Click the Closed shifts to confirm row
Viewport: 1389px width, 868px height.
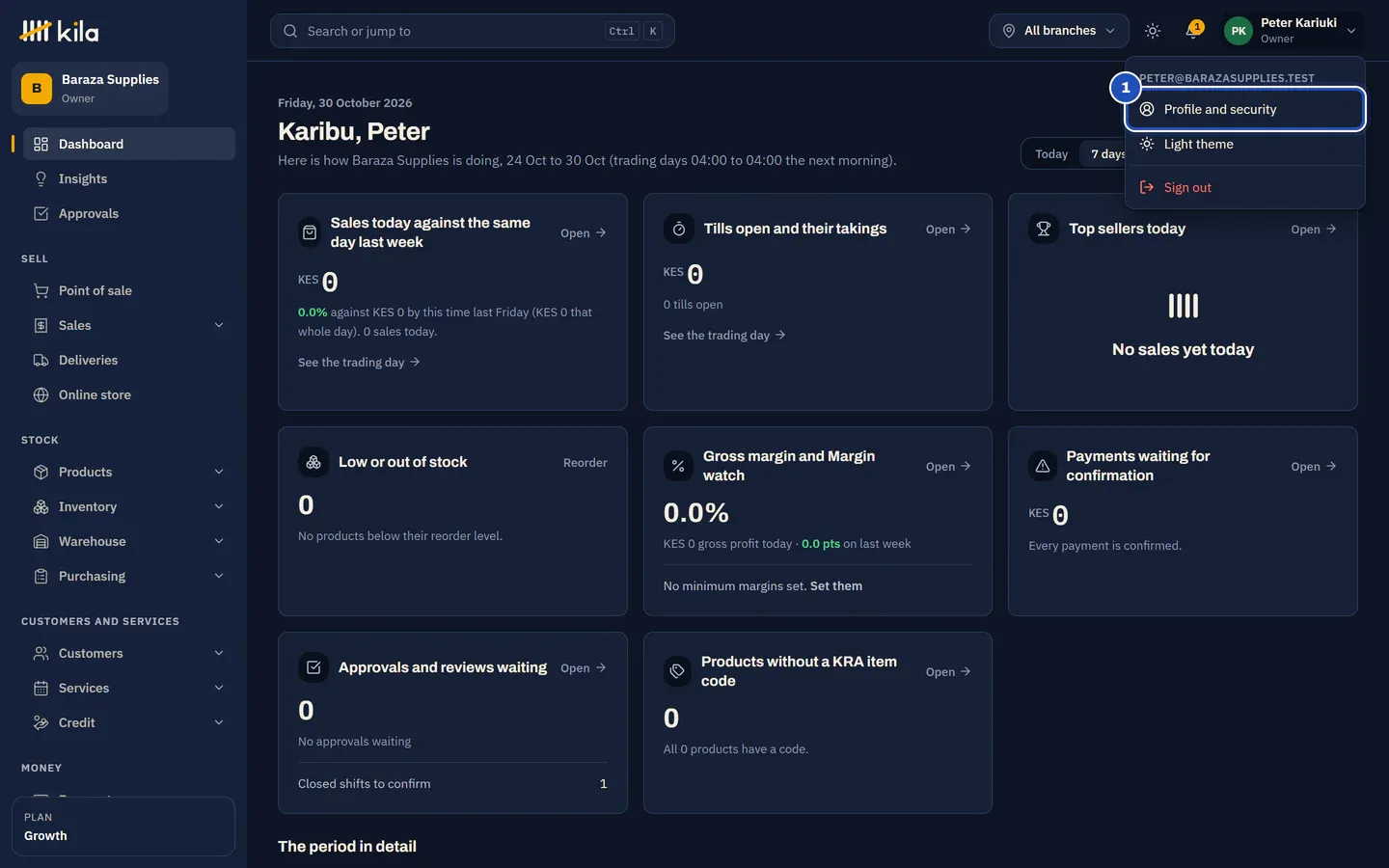point(452,784)
